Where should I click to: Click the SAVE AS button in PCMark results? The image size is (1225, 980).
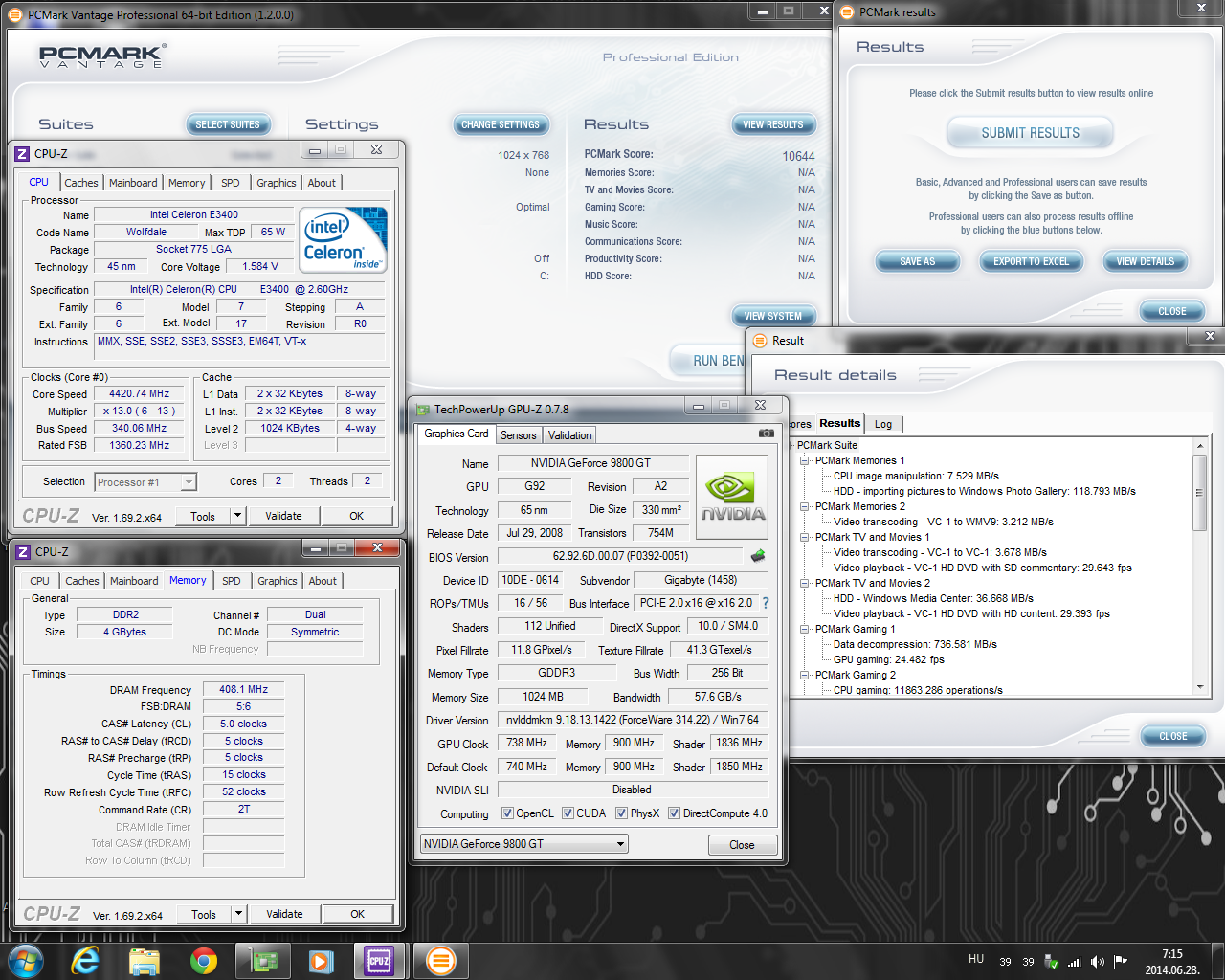(x=917, y=261)
